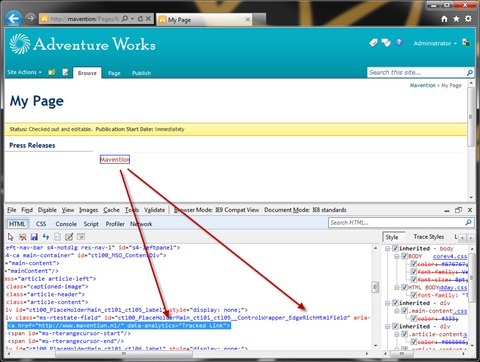
Task: Activate the select element by click arrow tool
Action: [10, 237]
